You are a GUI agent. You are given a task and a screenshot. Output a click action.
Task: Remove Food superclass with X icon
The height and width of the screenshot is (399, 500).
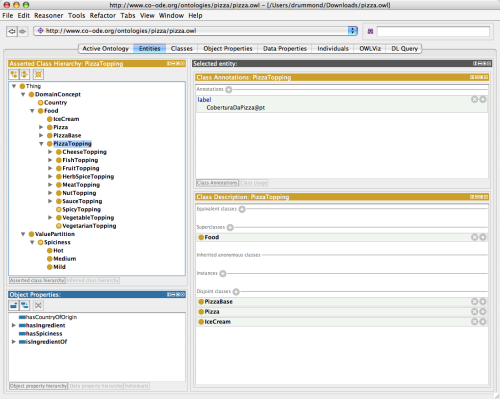(x=474, y=237)
